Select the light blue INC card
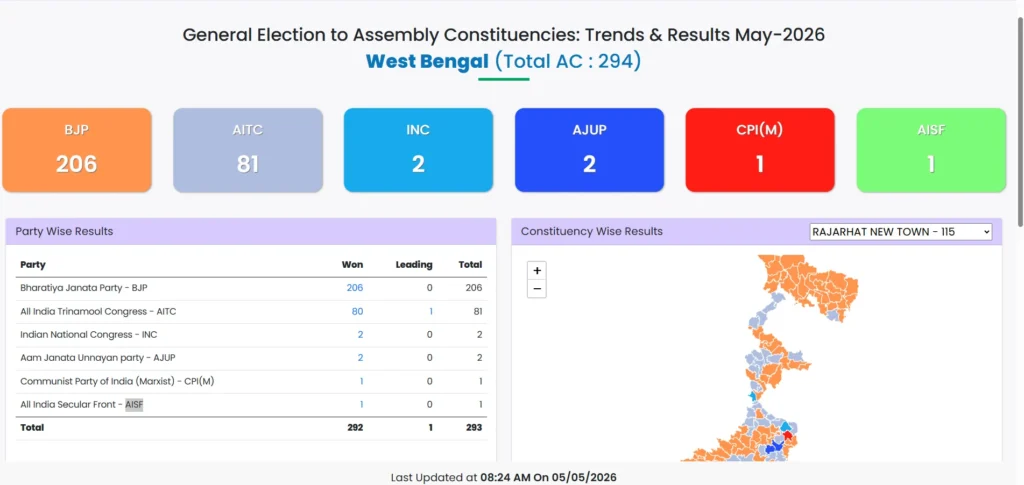Screen dimensions: 1024x485 coord(419,150)
